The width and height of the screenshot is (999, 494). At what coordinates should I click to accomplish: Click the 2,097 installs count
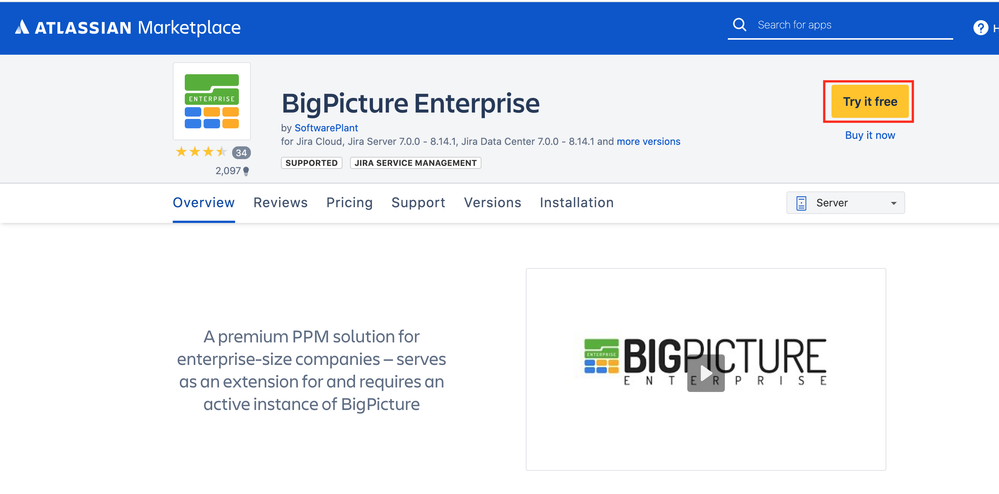[228, 171]
